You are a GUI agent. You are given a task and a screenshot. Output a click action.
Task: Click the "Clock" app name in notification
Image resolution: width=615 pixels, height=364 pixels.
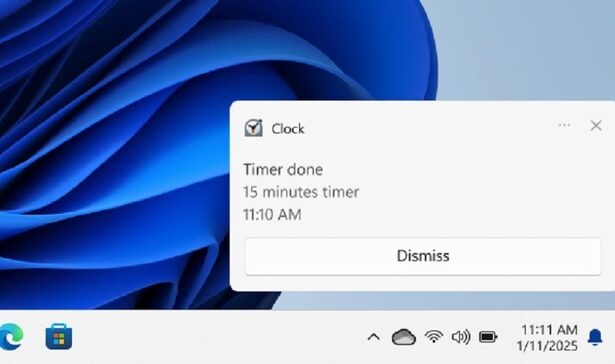point(287,129)
